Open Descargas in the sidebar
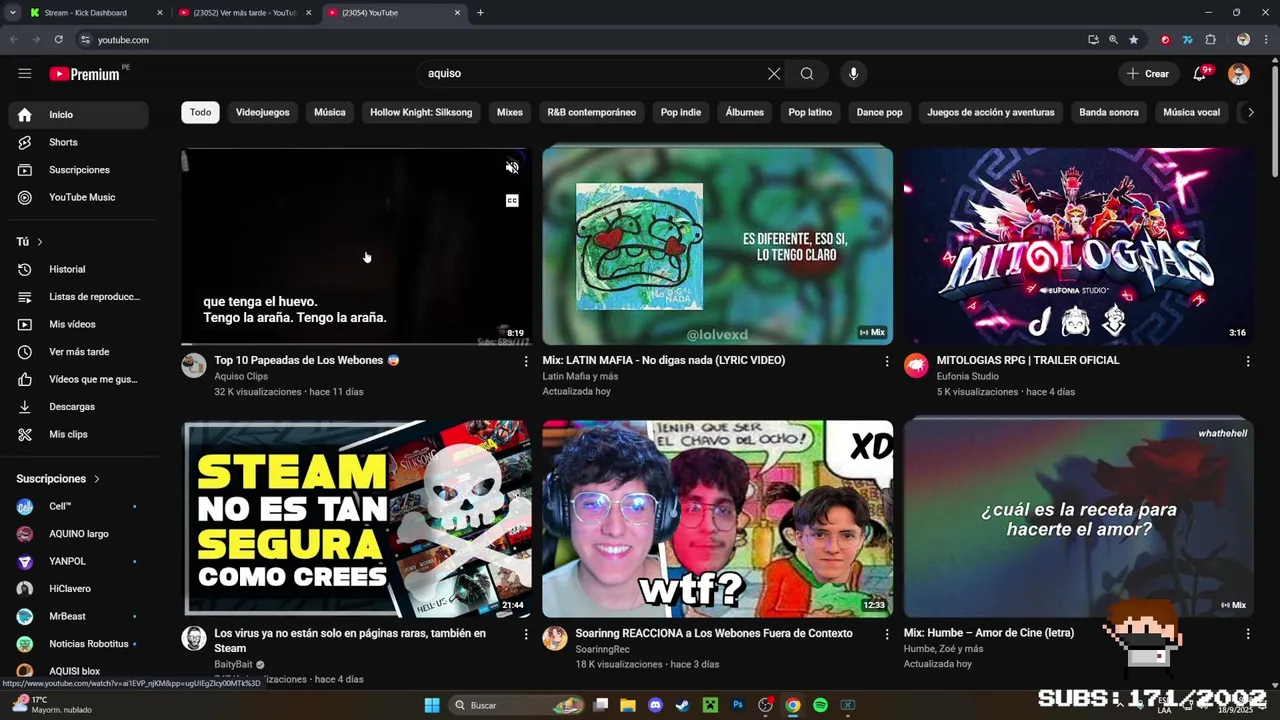Viewport: 1280px width, 720px height. pos(78,407)
